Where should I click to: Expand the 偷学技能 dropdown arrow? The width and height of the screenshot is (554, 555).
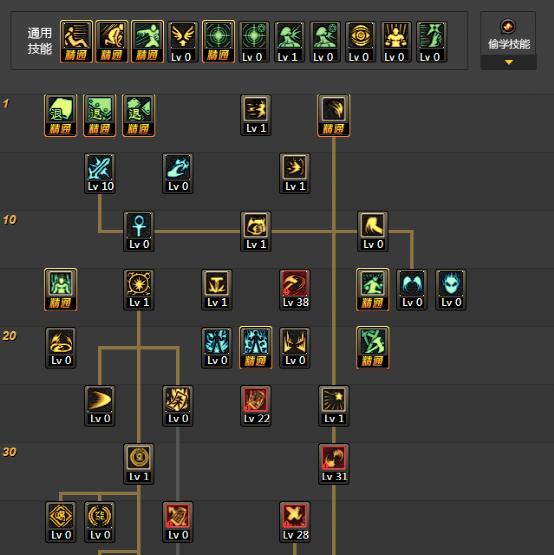509,62
